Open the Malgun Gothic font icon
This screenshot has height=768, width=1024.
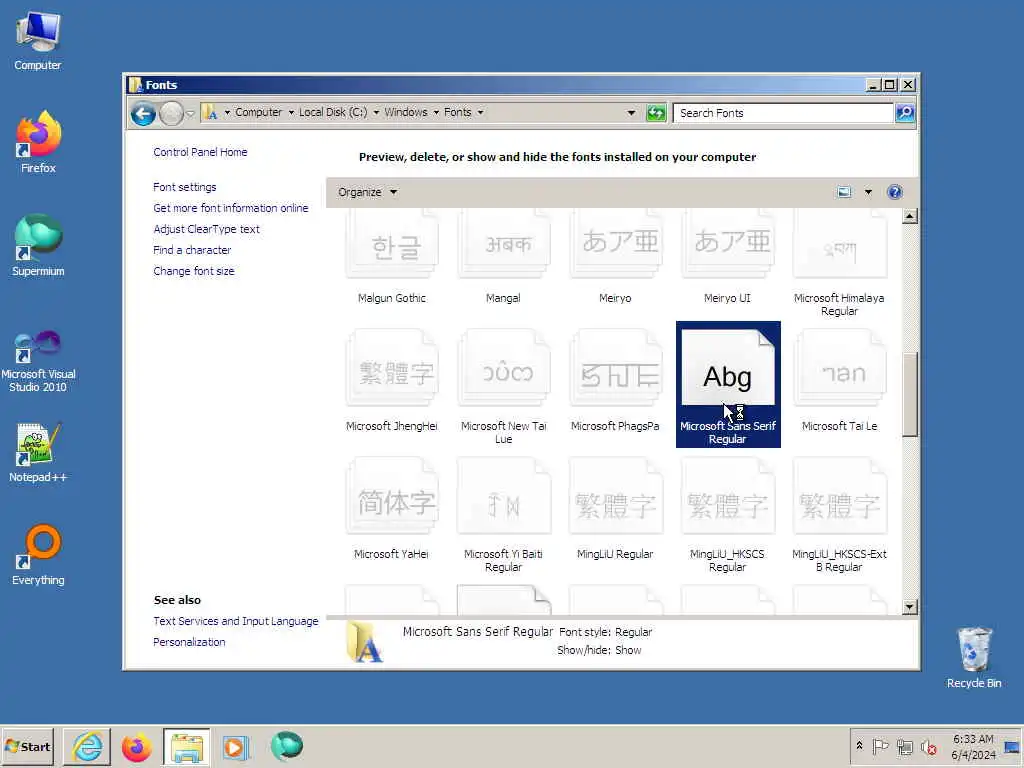pos(392,245)
